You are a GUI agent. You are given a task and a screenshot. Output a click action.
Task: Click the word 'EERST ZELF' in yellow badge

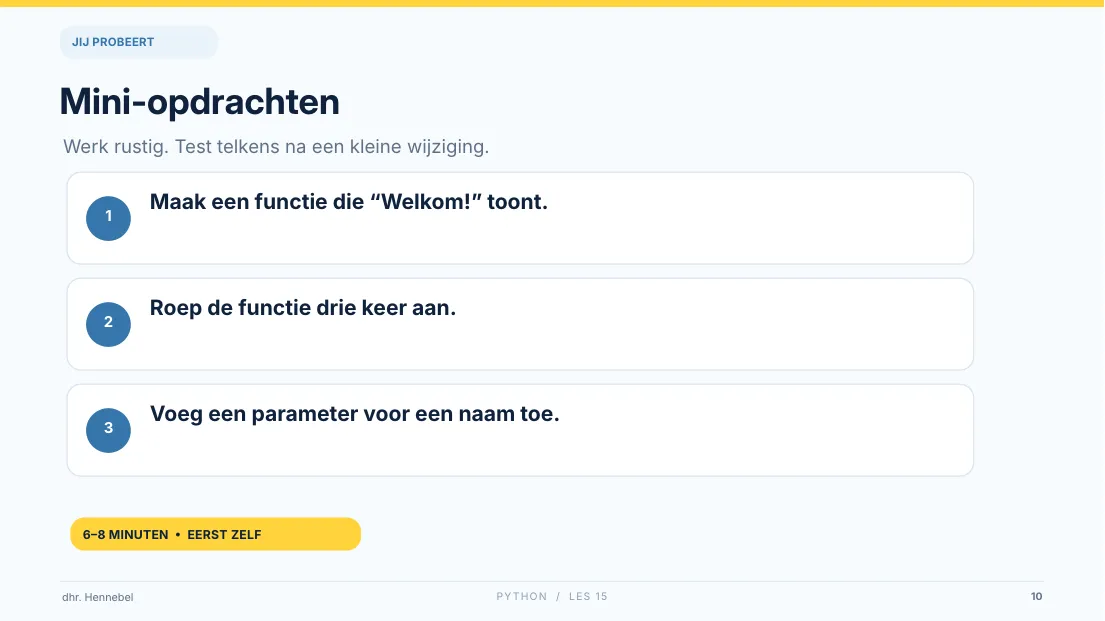point(224,535)
